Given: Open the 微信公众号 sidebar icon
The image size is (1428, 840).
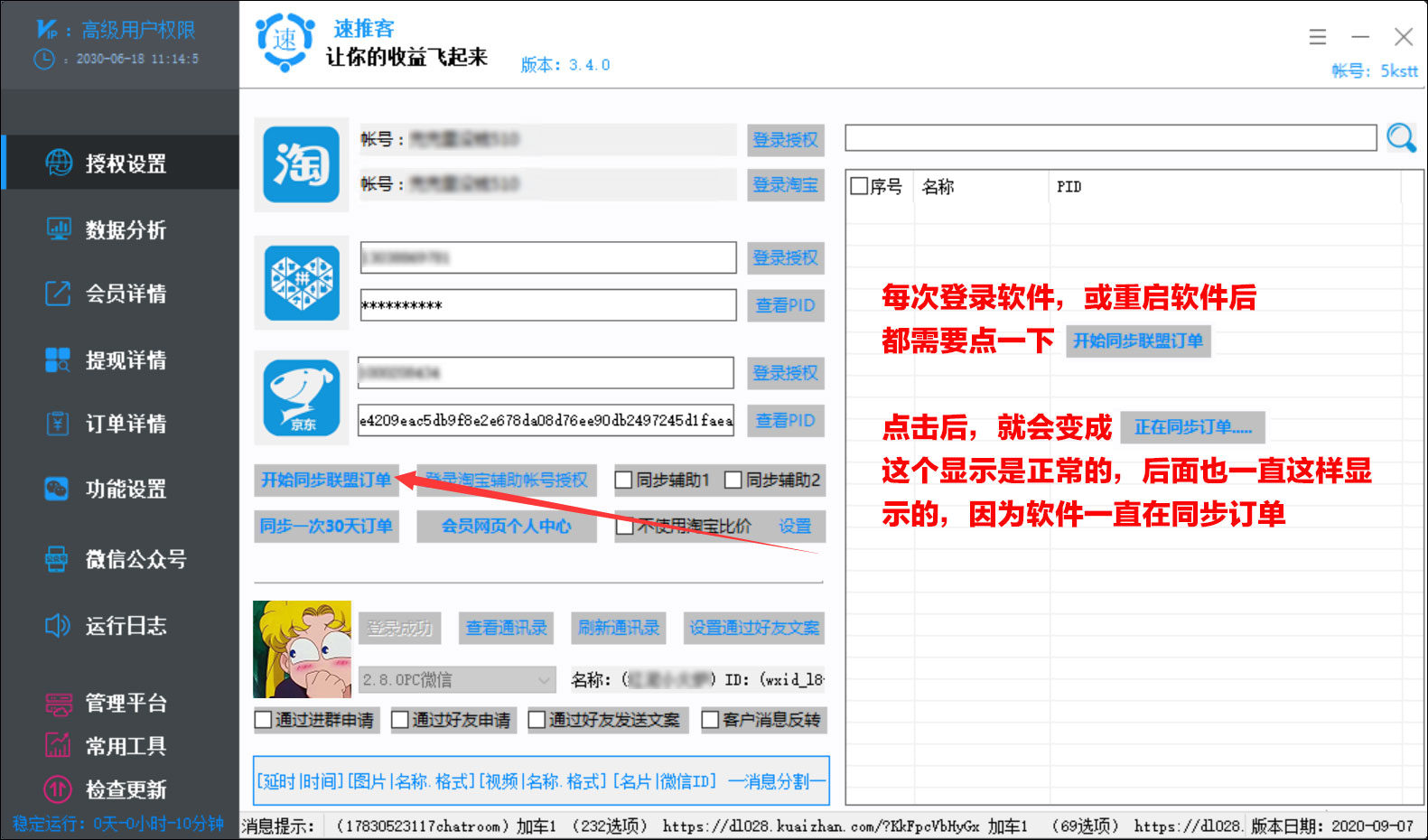Looking at the screenshot, I should point(57,559).
